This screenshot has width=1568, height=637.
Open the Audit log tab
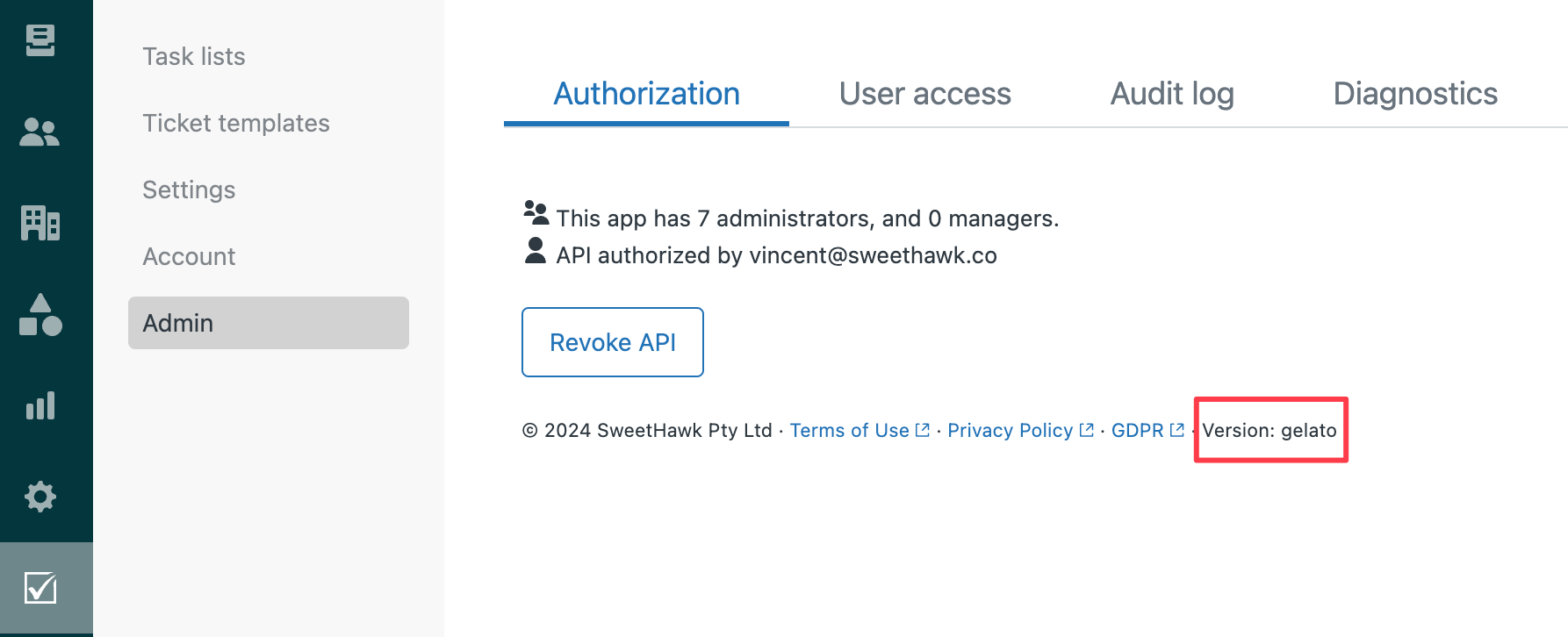click(x=1172, y=94)
